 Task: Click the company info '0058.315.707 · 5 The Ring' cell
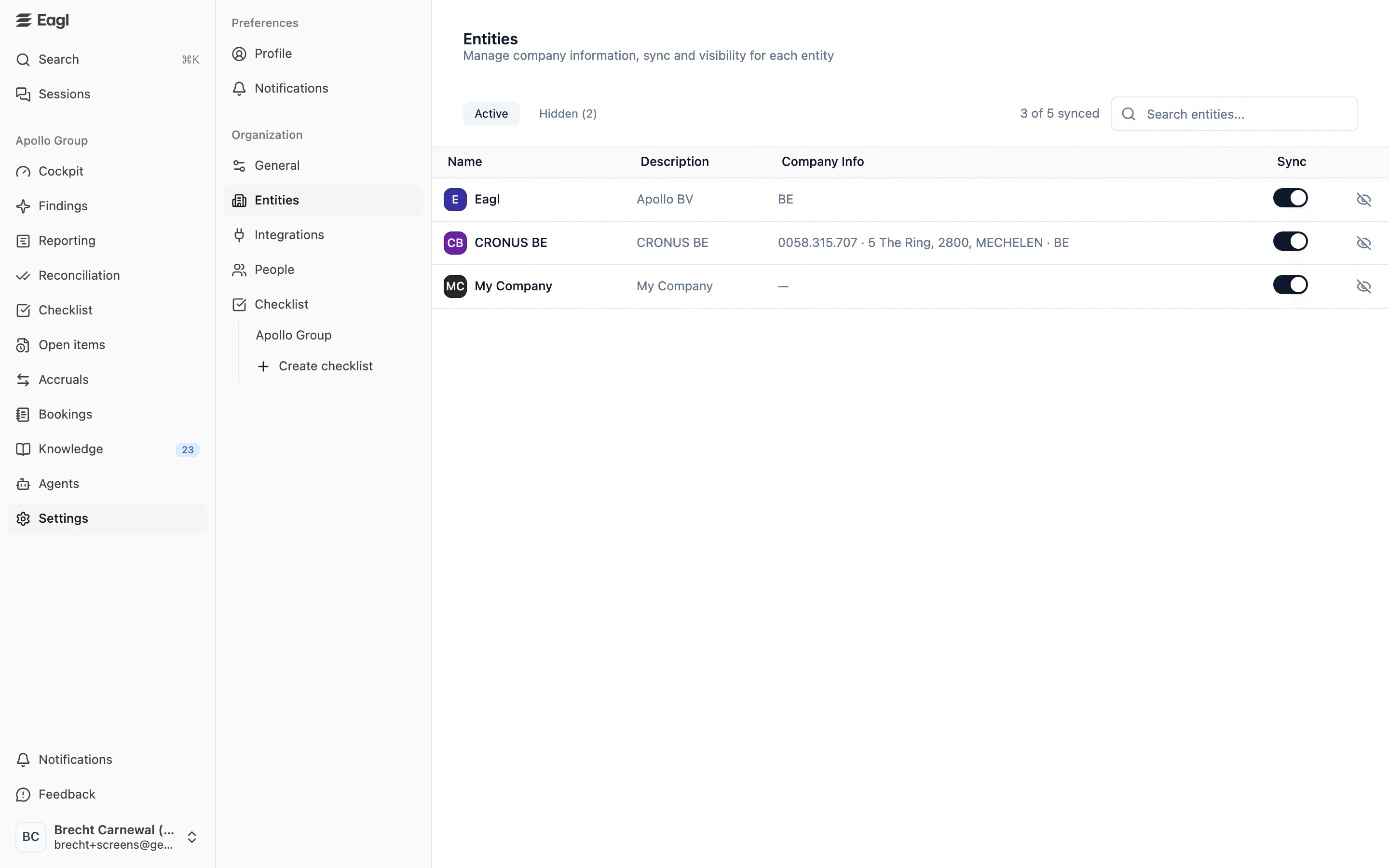[x=924, y=243]
